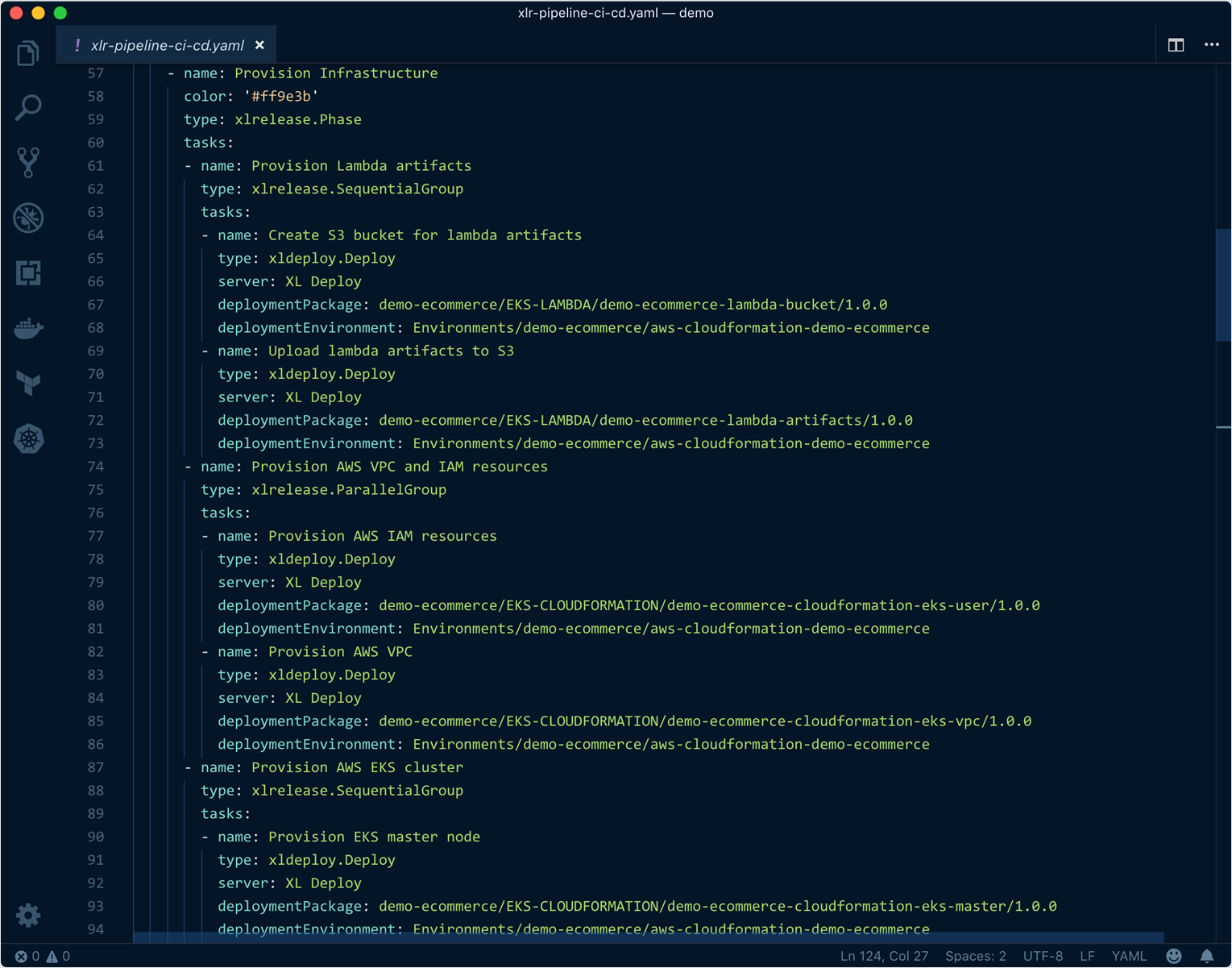Open the Search panel
Image resolution: width=1232 pixels, height=968 pixels.
tap(28, 107)
